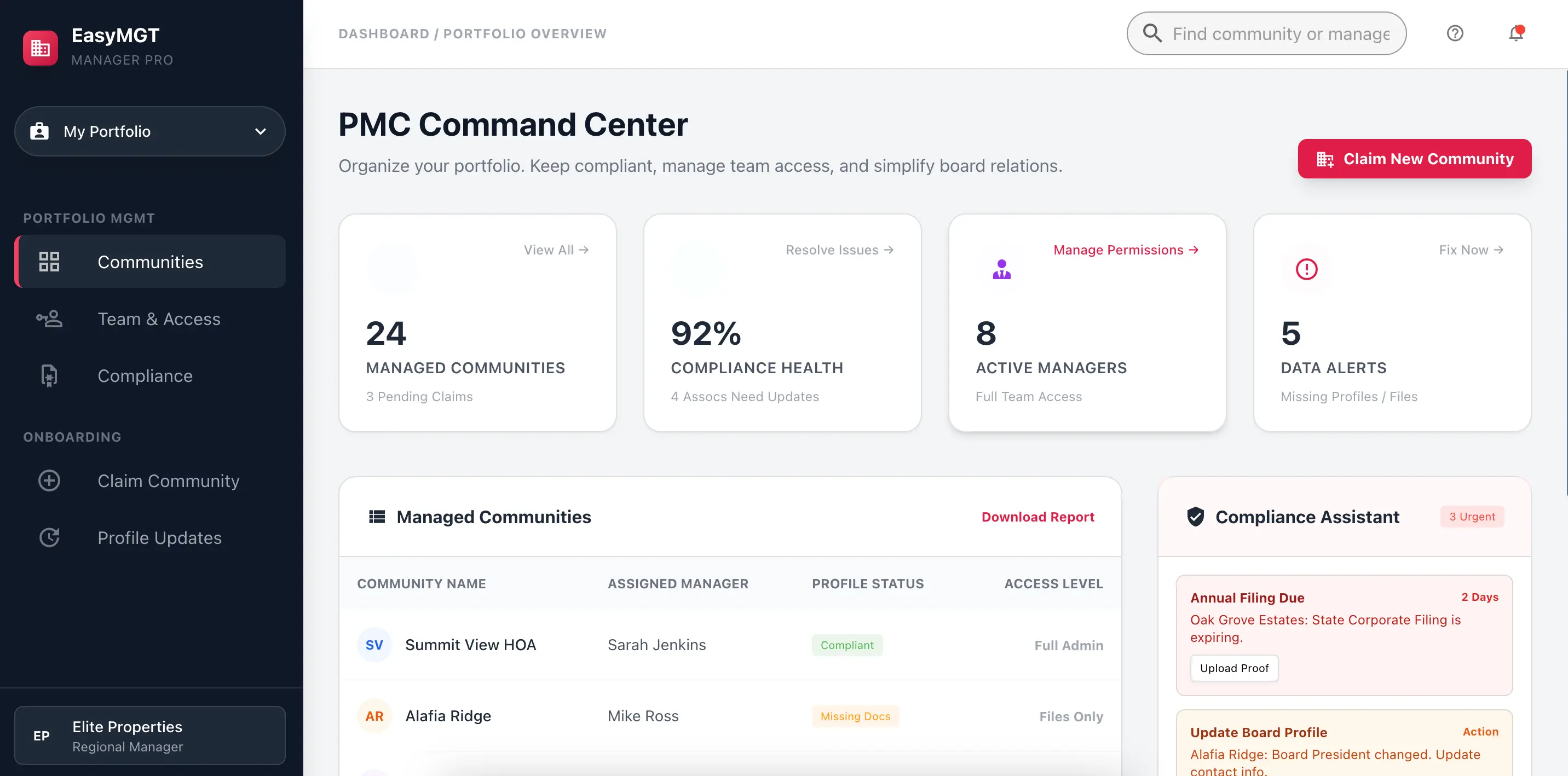Open the Elite Properties account switcher
The height and width of the screenshot is (776, 1568).
150,735
